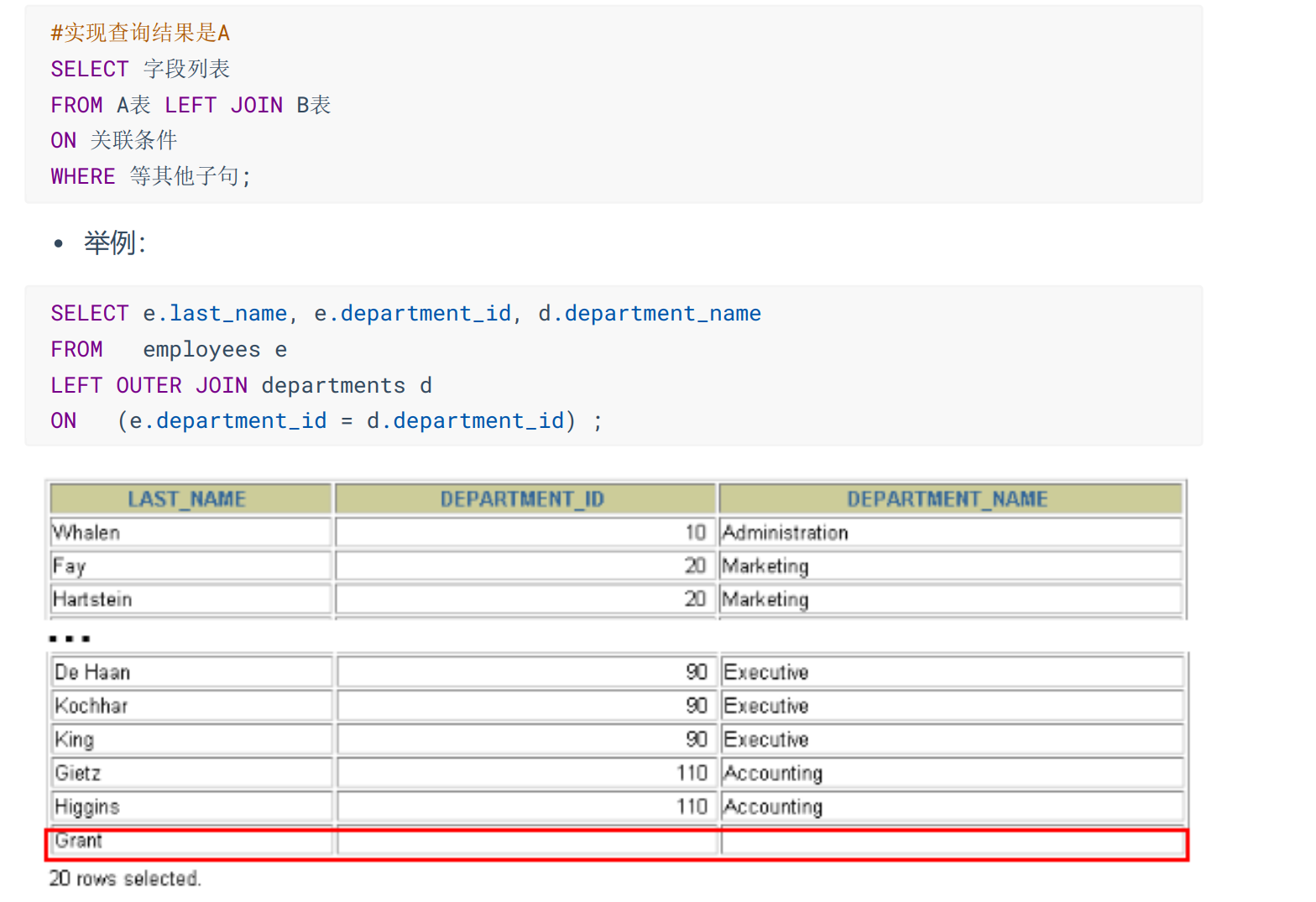This screenshot has width=1316, height=902.
Task: Click the 'De Haan' cell
Action: (x=192, y=672)
